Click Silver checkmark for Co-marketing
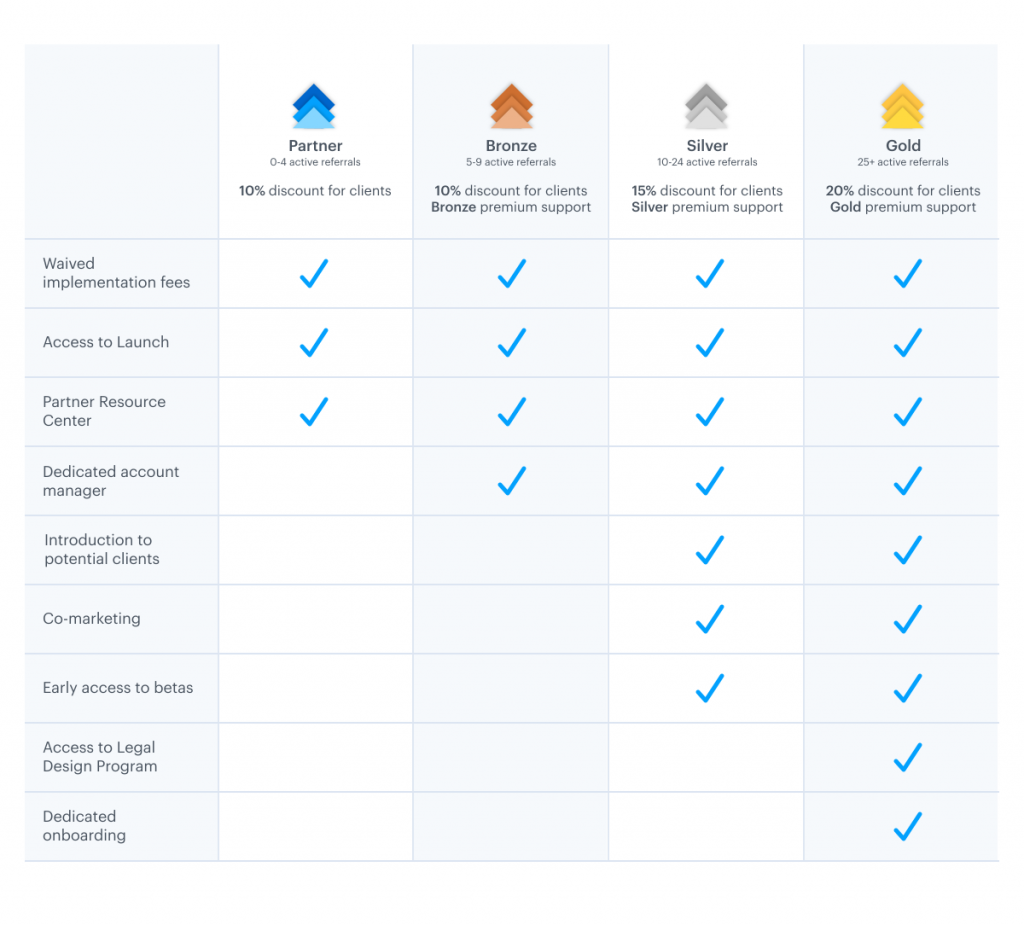The width and height of the screenshot is (1024, 925). [709, 619]
